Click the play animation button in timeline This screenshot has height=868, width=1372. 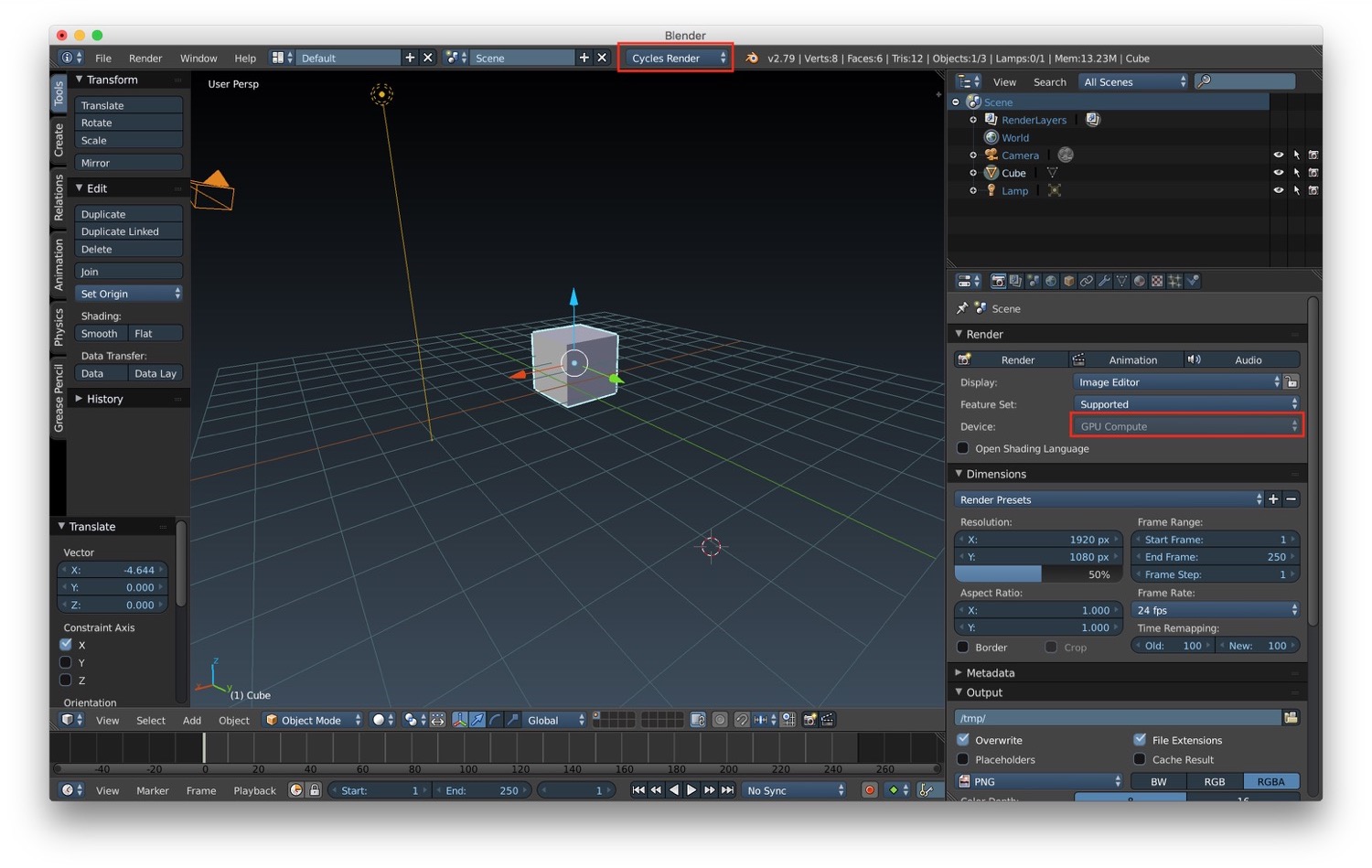coord(691,790)
